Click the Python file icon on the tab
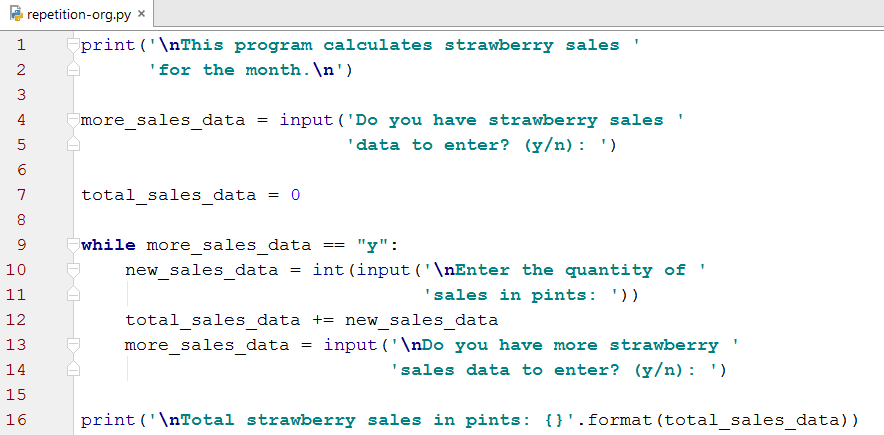 (15, 14)
